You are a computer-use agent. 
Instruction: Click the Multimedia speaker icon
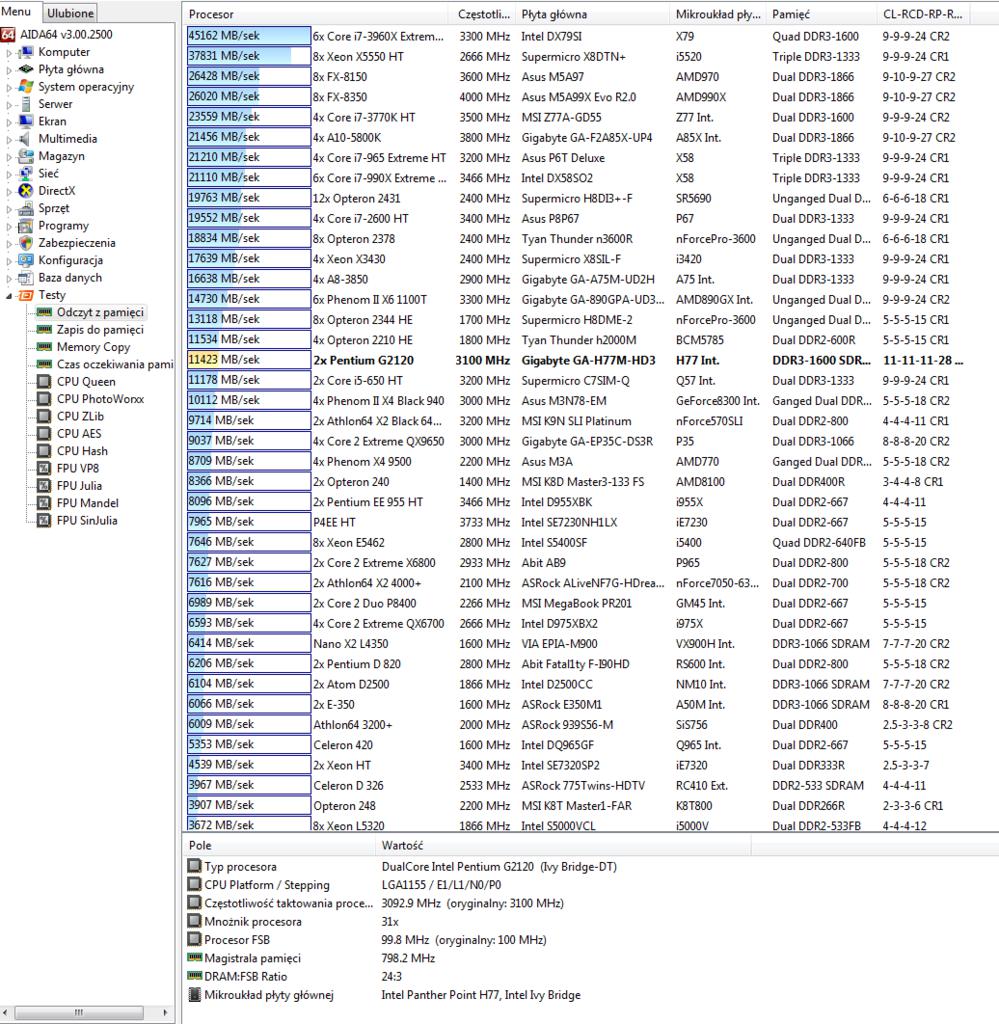(x=27, y=139)
